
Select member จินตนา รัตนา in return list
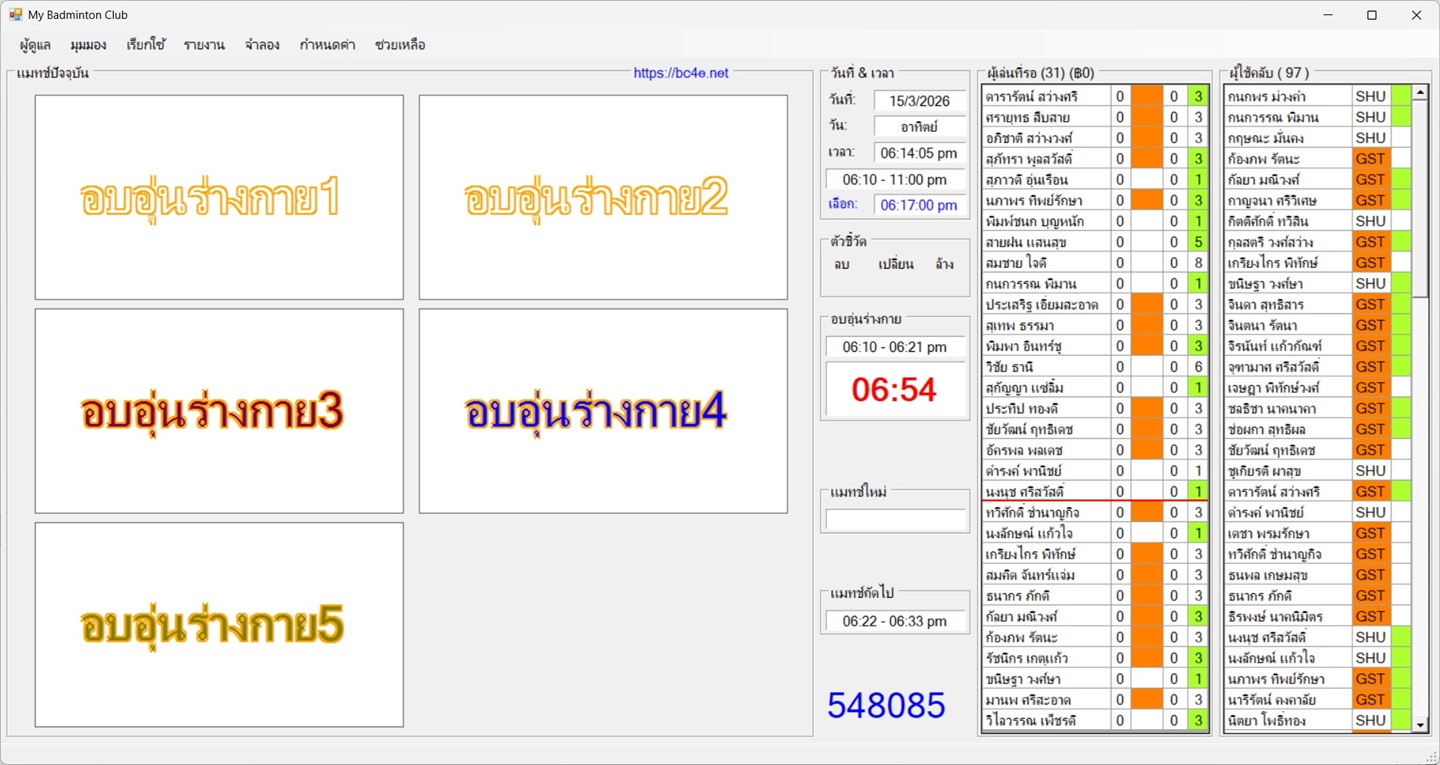(1287, 325)
